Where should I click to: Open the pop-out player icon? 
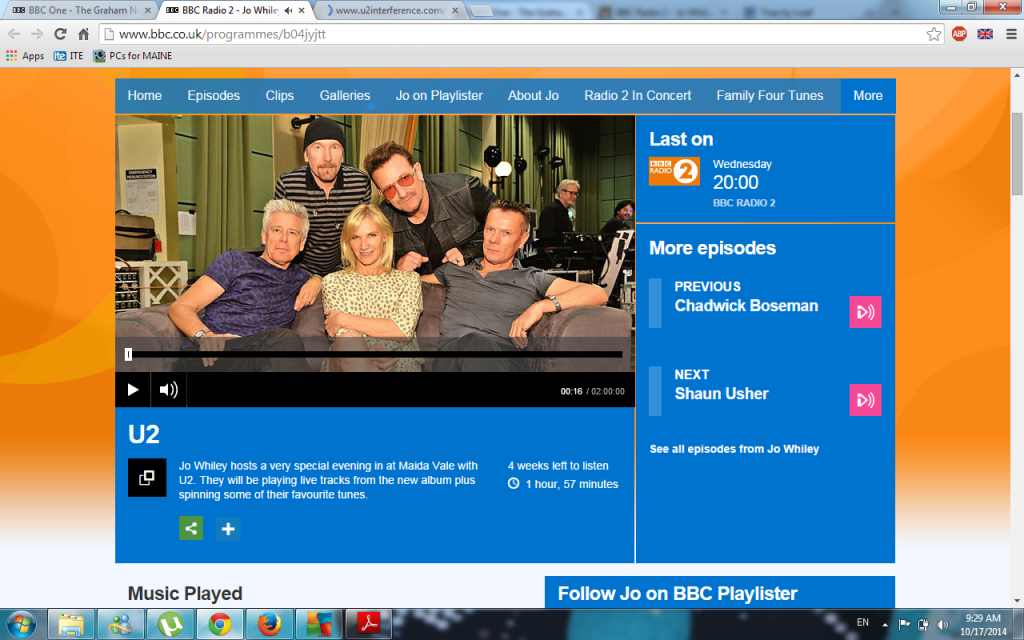[x=147, y=478]
